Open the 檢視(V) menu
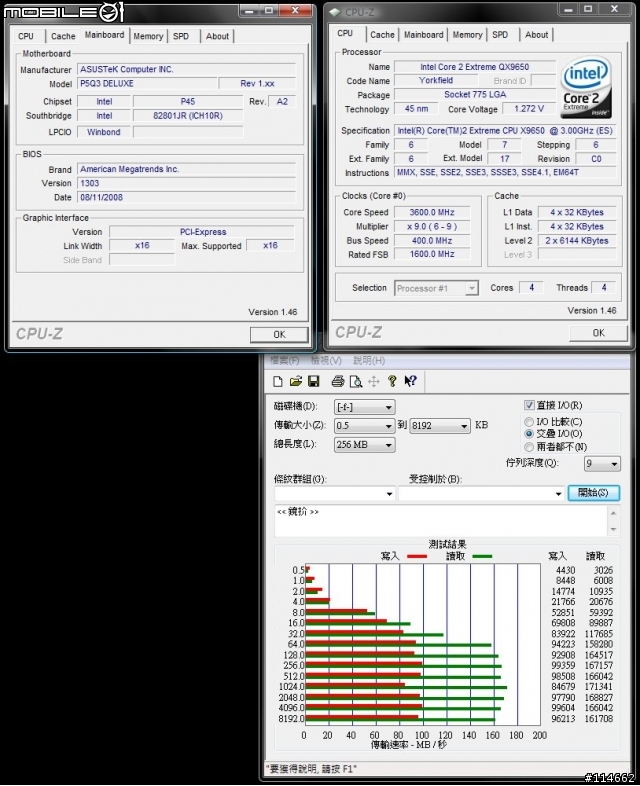640x786 pixels. click(326, 360)
